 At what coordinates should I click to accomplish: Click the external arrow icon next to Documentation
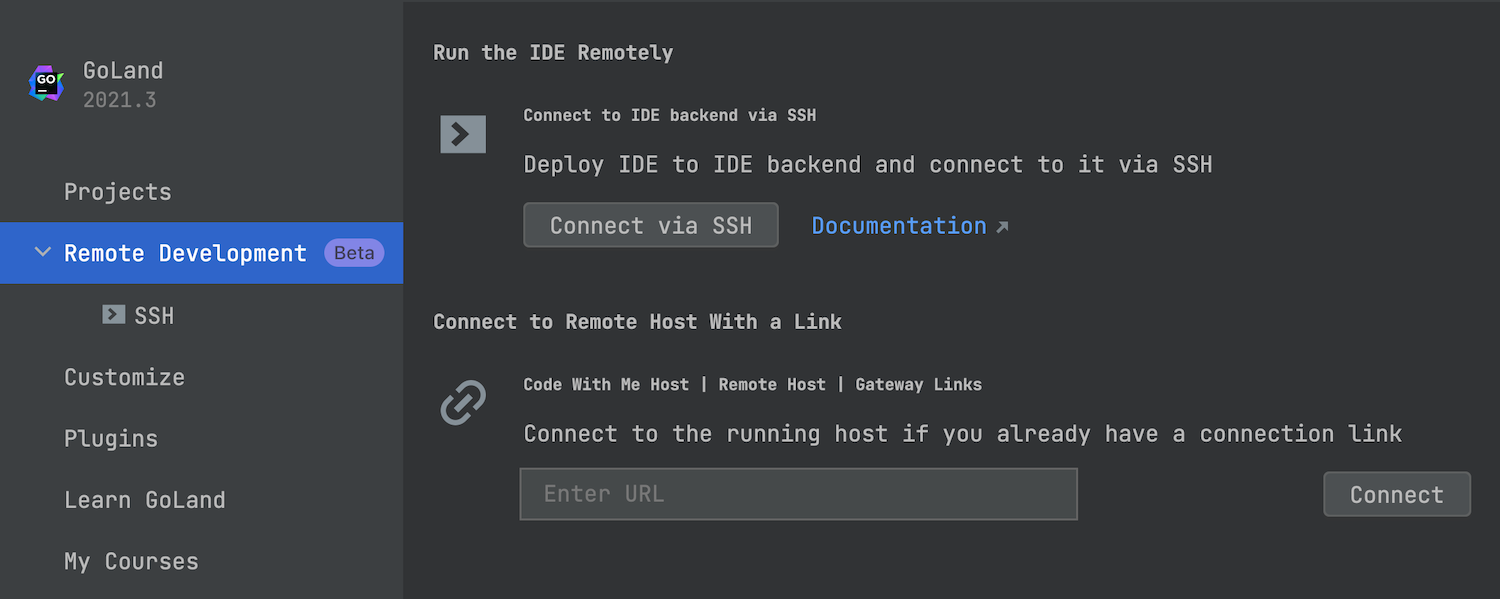[x=1002, y=227]
